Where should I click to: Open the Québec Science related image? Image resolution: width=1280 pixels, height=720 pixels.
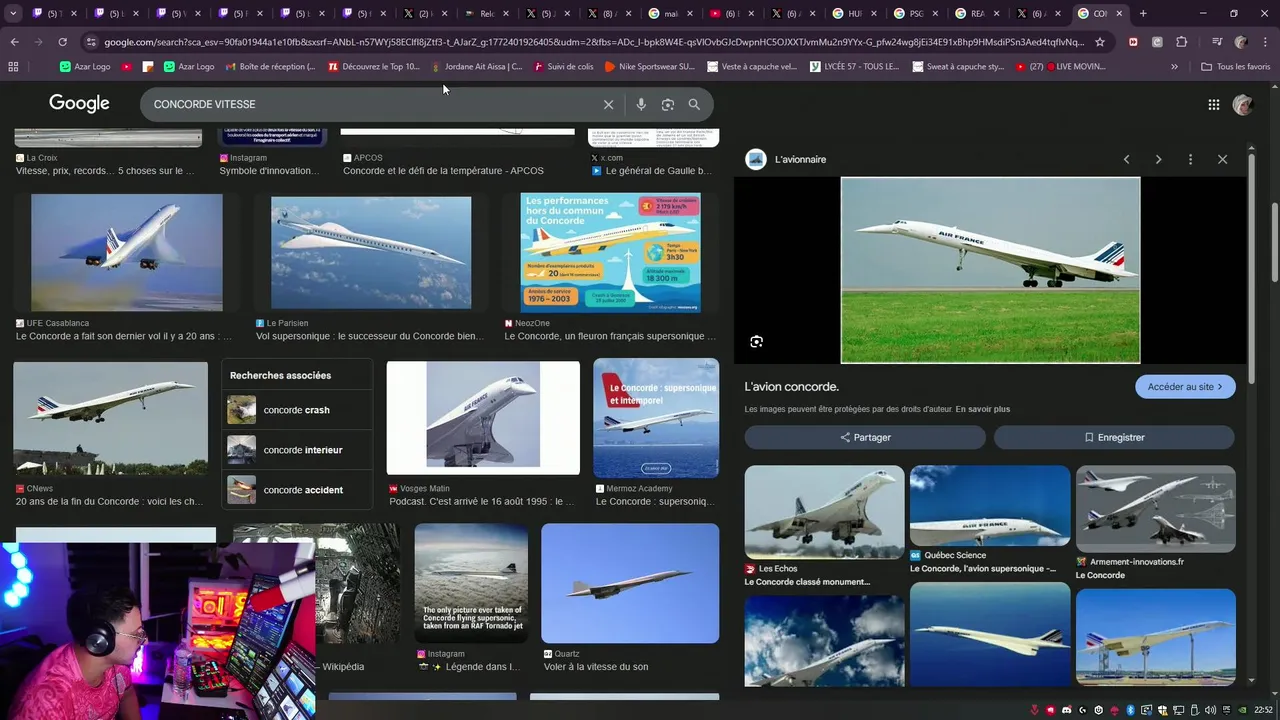tap(990, 506)
